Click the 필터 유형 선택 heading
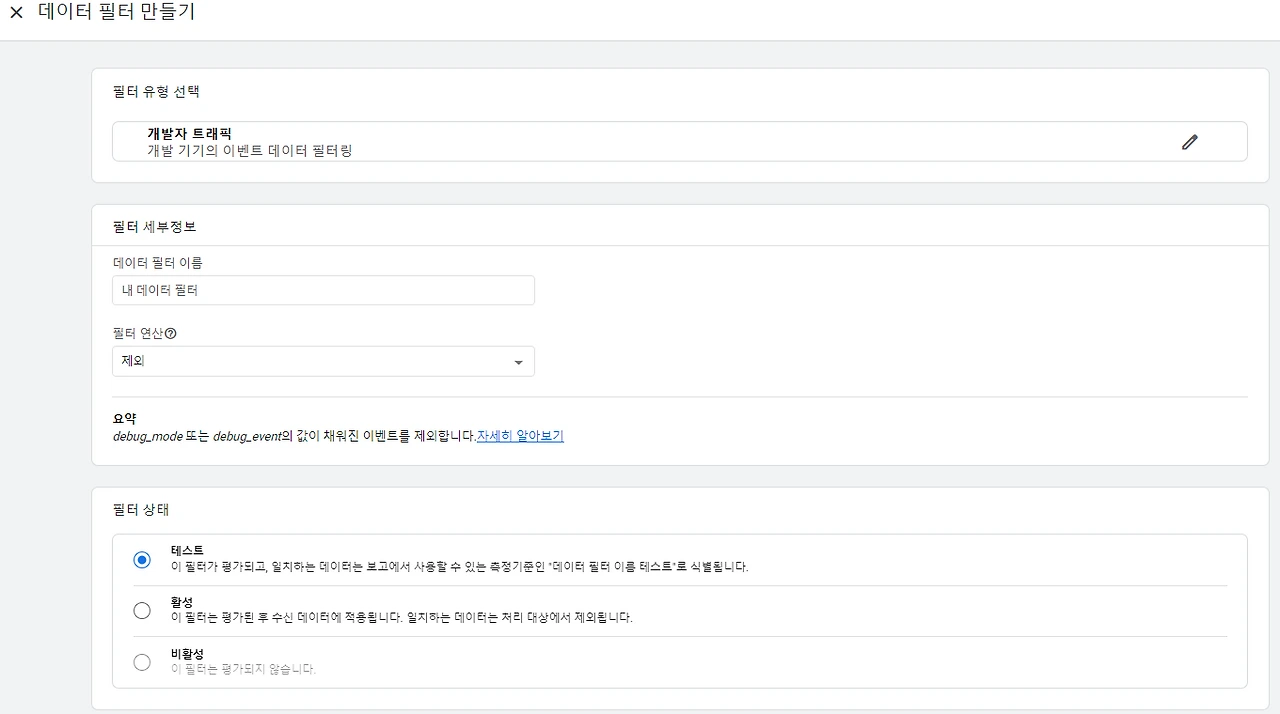Screen dimensions: 1280x714 point(156,91)
